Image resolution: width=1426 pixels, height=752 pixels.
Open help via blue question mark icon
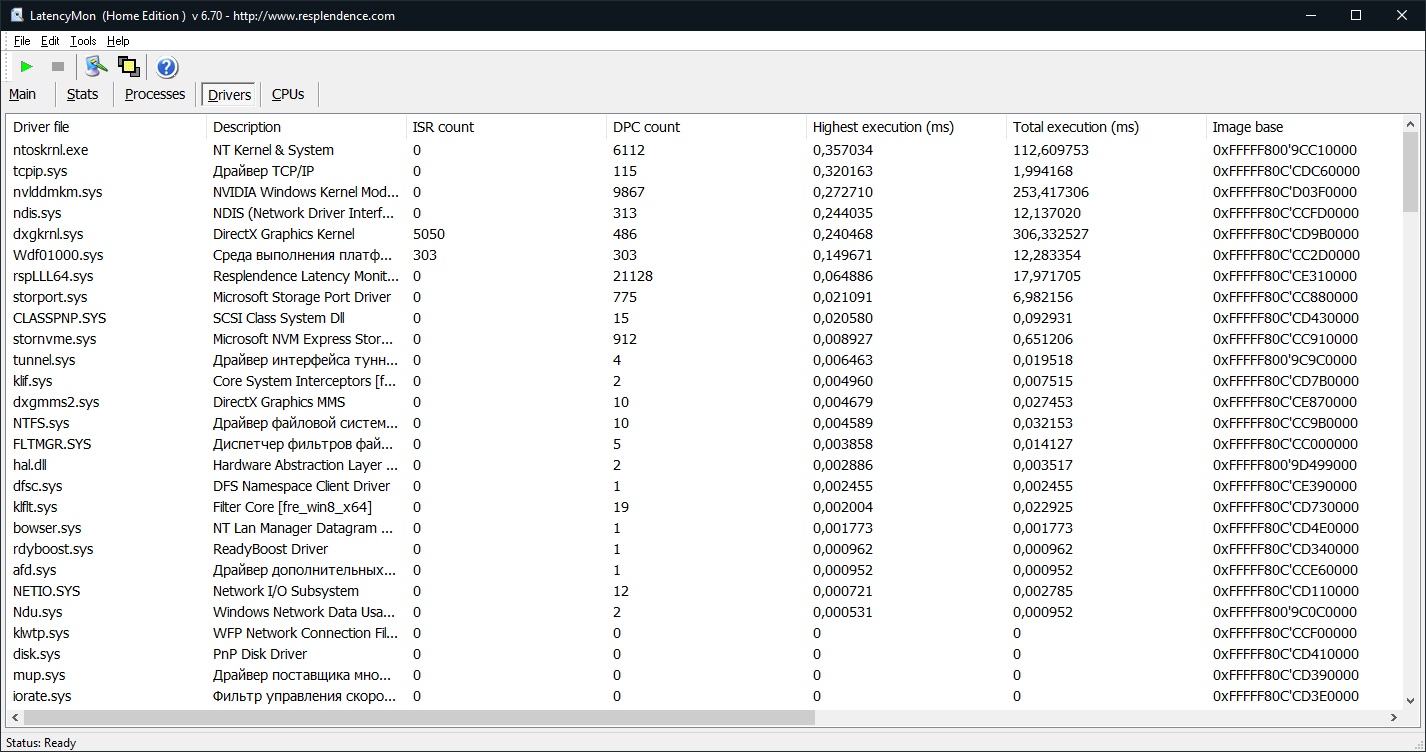(167, 67)
